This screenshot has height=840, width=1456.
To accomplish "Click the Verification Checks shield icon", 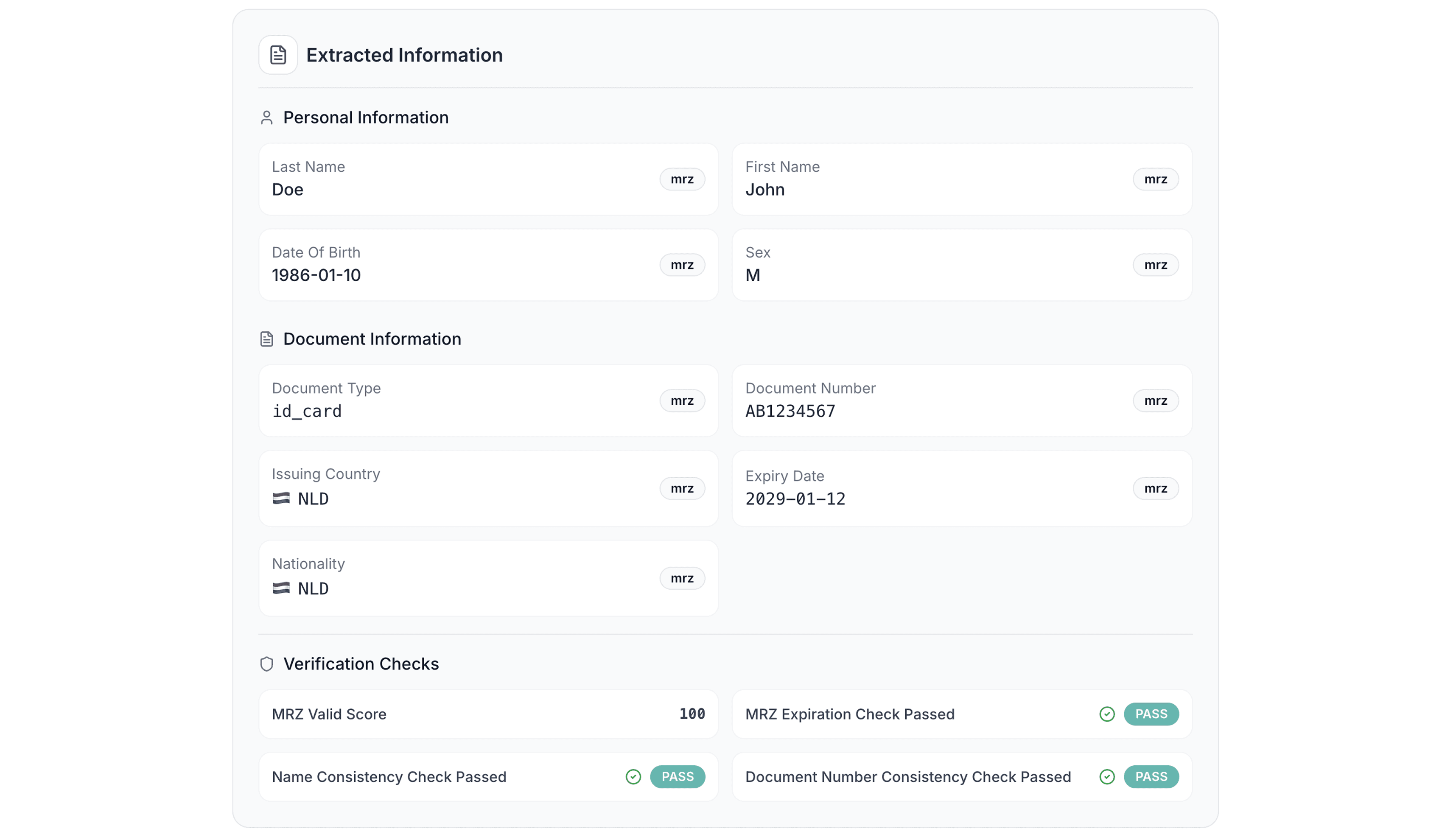I will (266, 664).
